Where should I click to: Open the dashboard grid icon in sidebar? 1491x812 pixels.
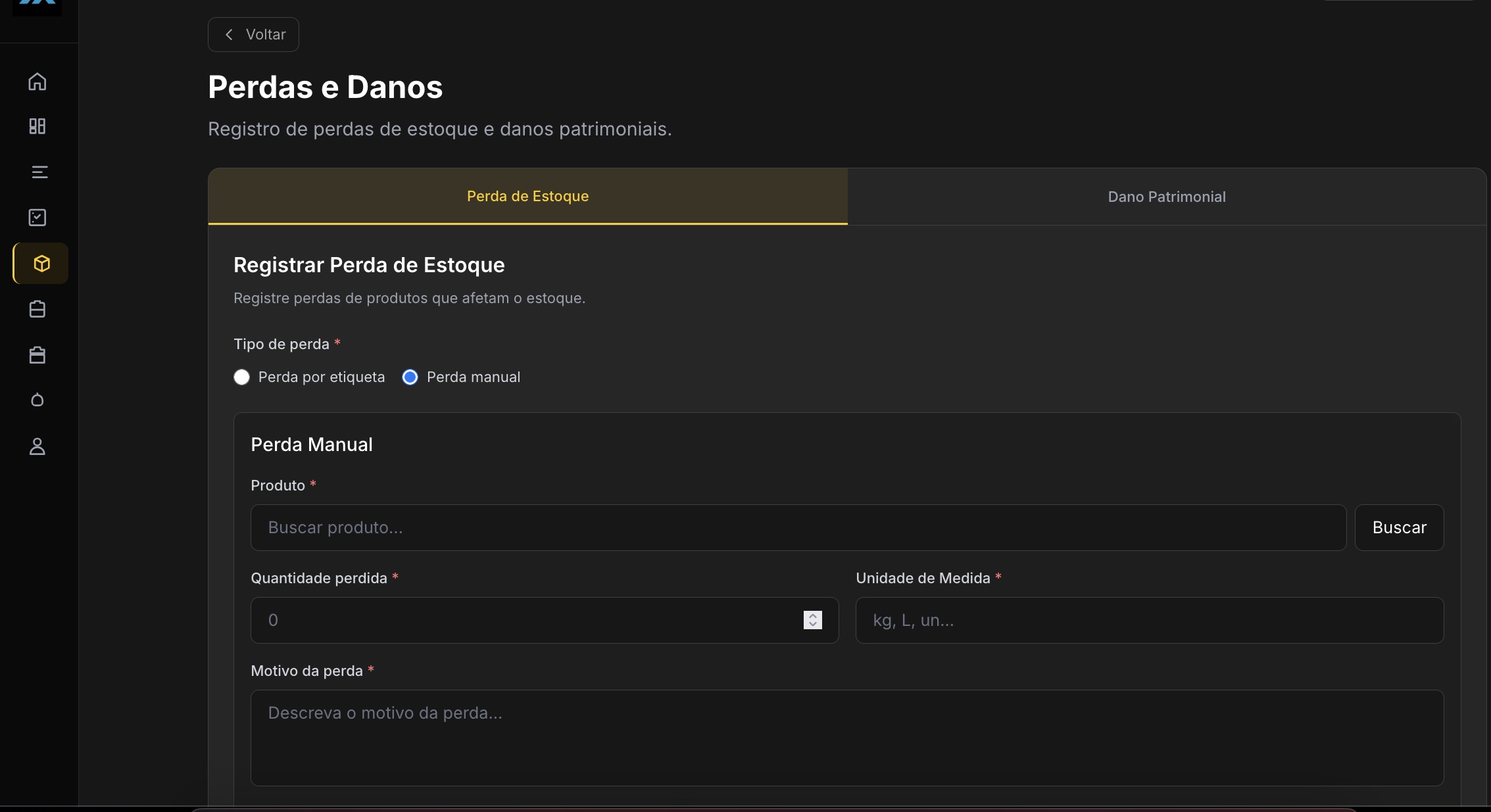37,126
